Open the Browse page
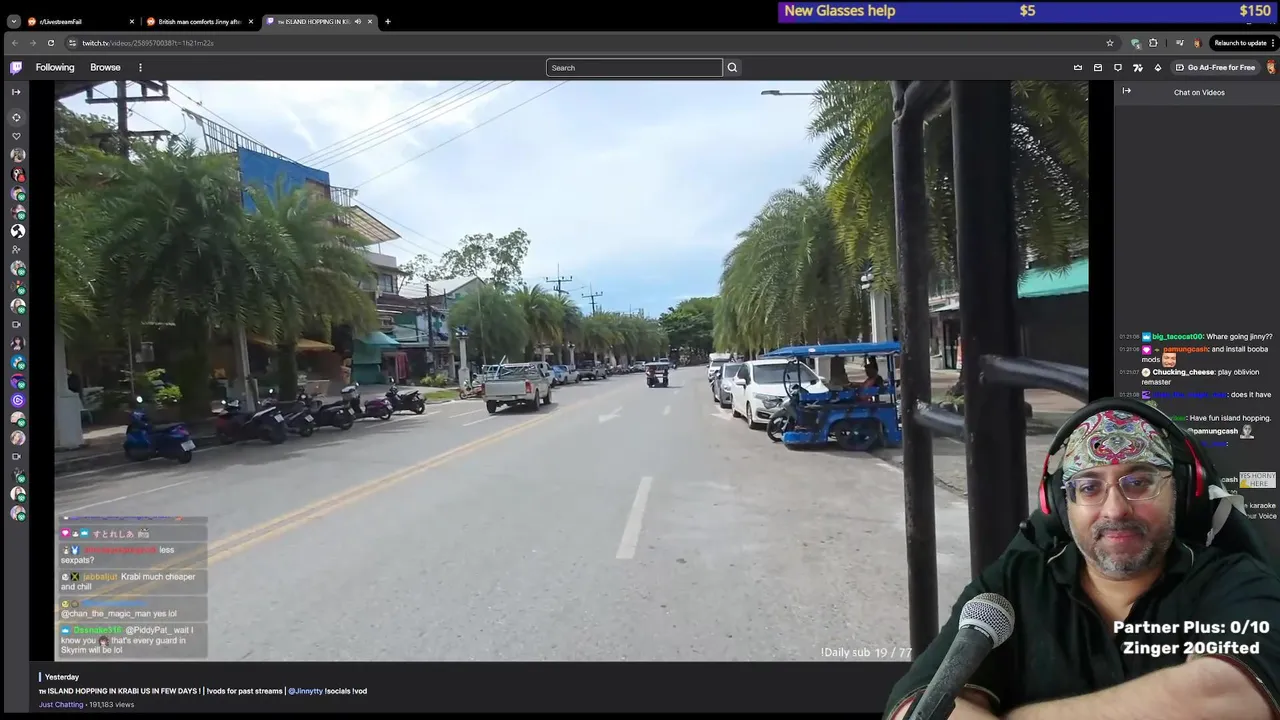 point(105,68)
